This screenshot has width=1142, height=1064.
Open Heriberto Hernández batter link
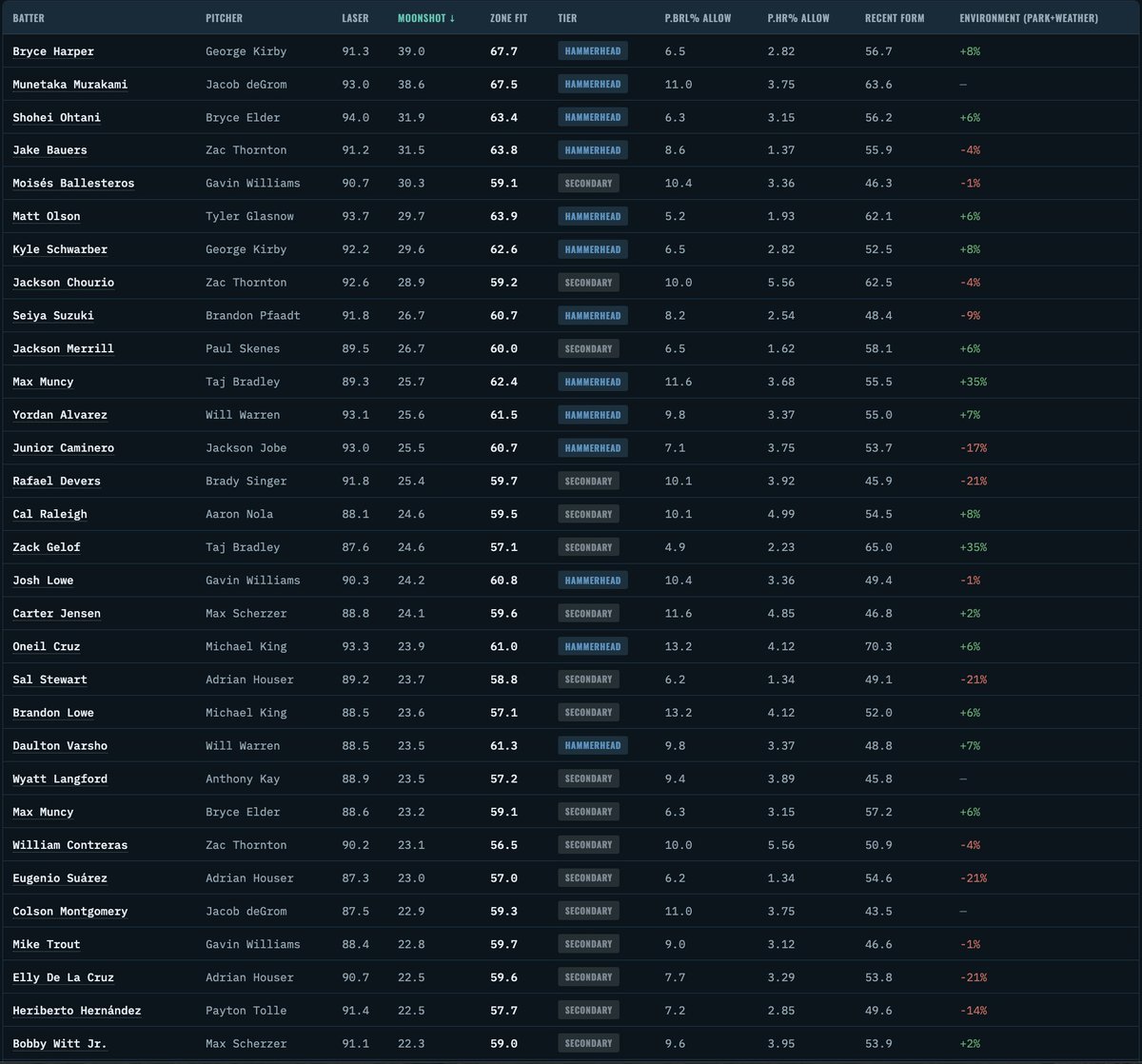click(77, 1011)
